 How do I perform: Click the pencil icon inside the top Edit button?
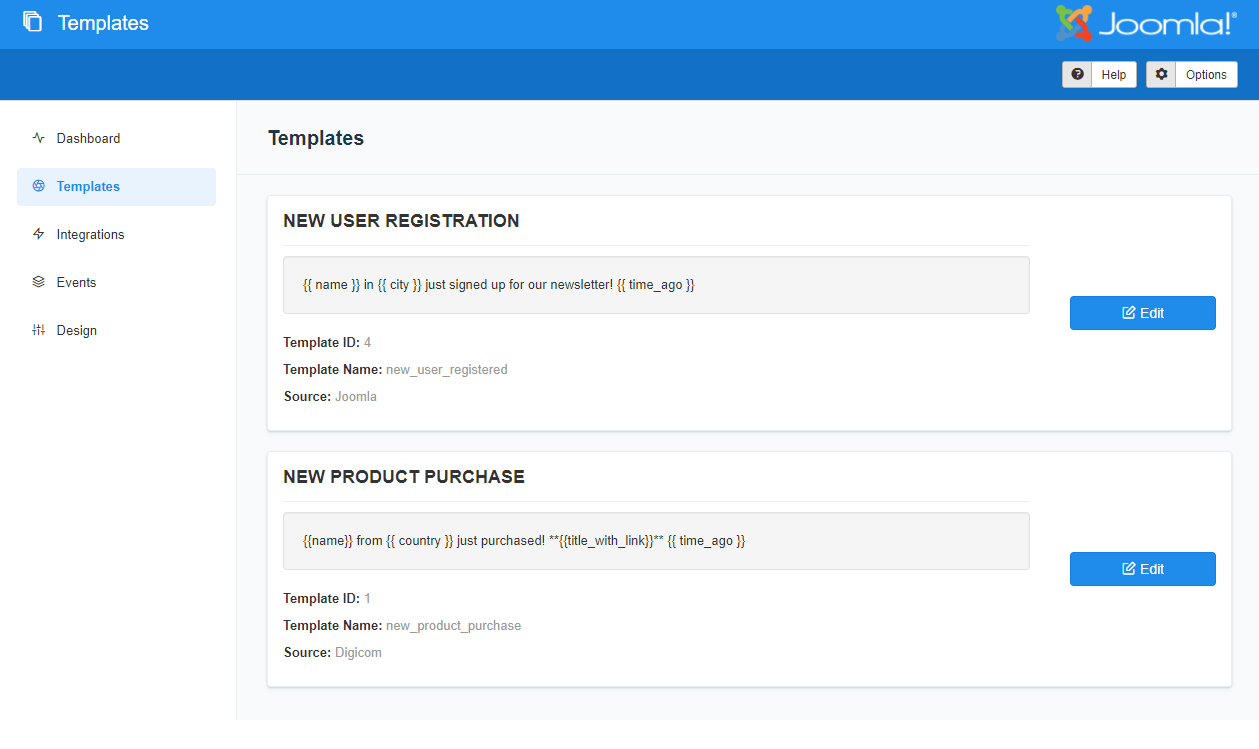pos(1127,312)
